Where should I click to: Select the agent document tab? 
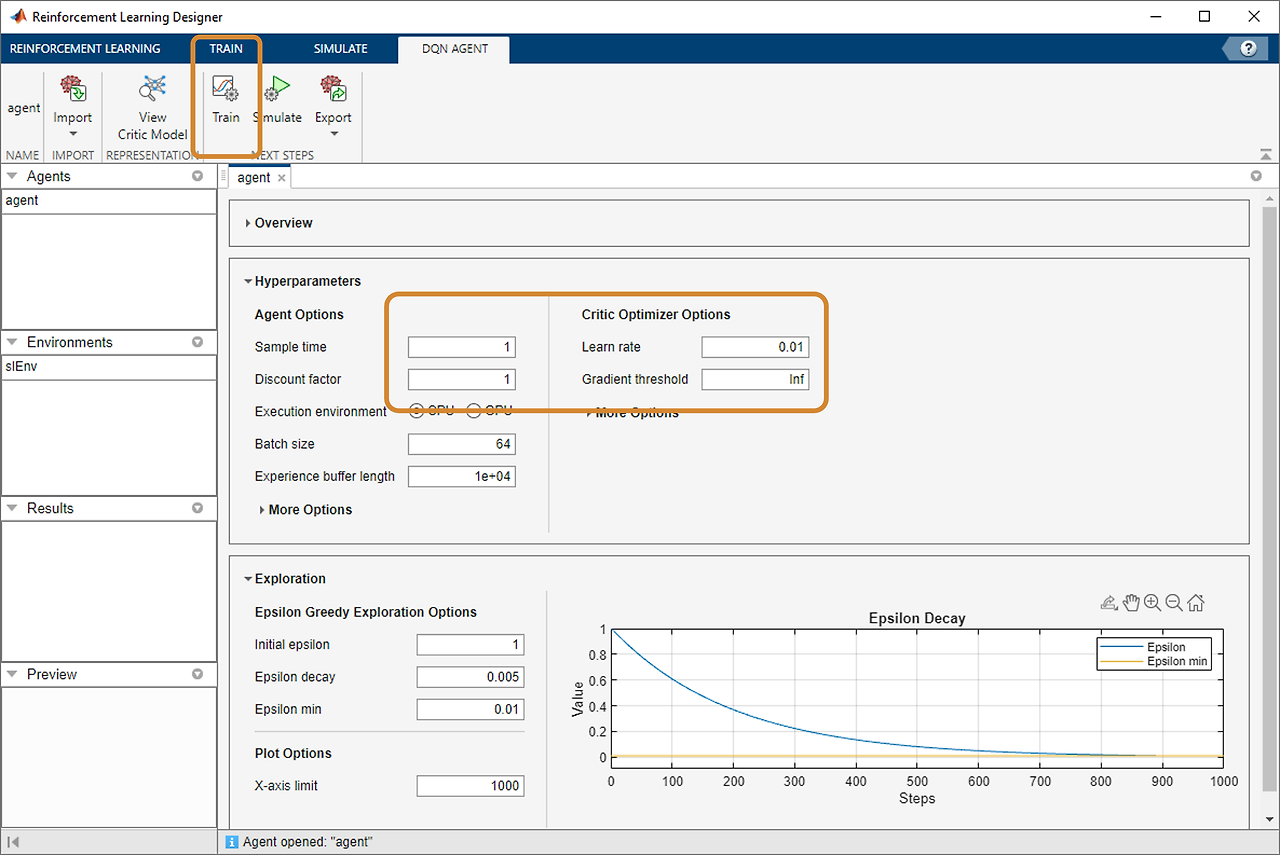[254, 177]
